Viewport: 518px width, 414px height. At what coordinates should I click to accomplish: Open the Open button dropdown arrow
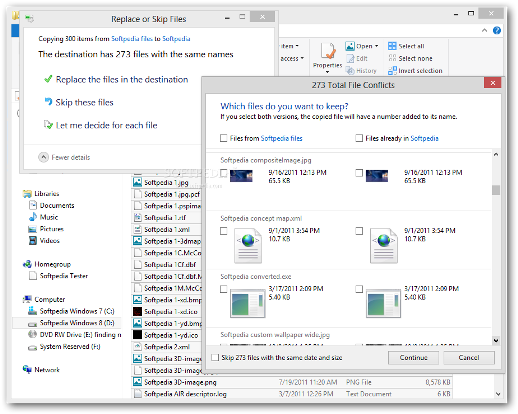pos(377,46)
